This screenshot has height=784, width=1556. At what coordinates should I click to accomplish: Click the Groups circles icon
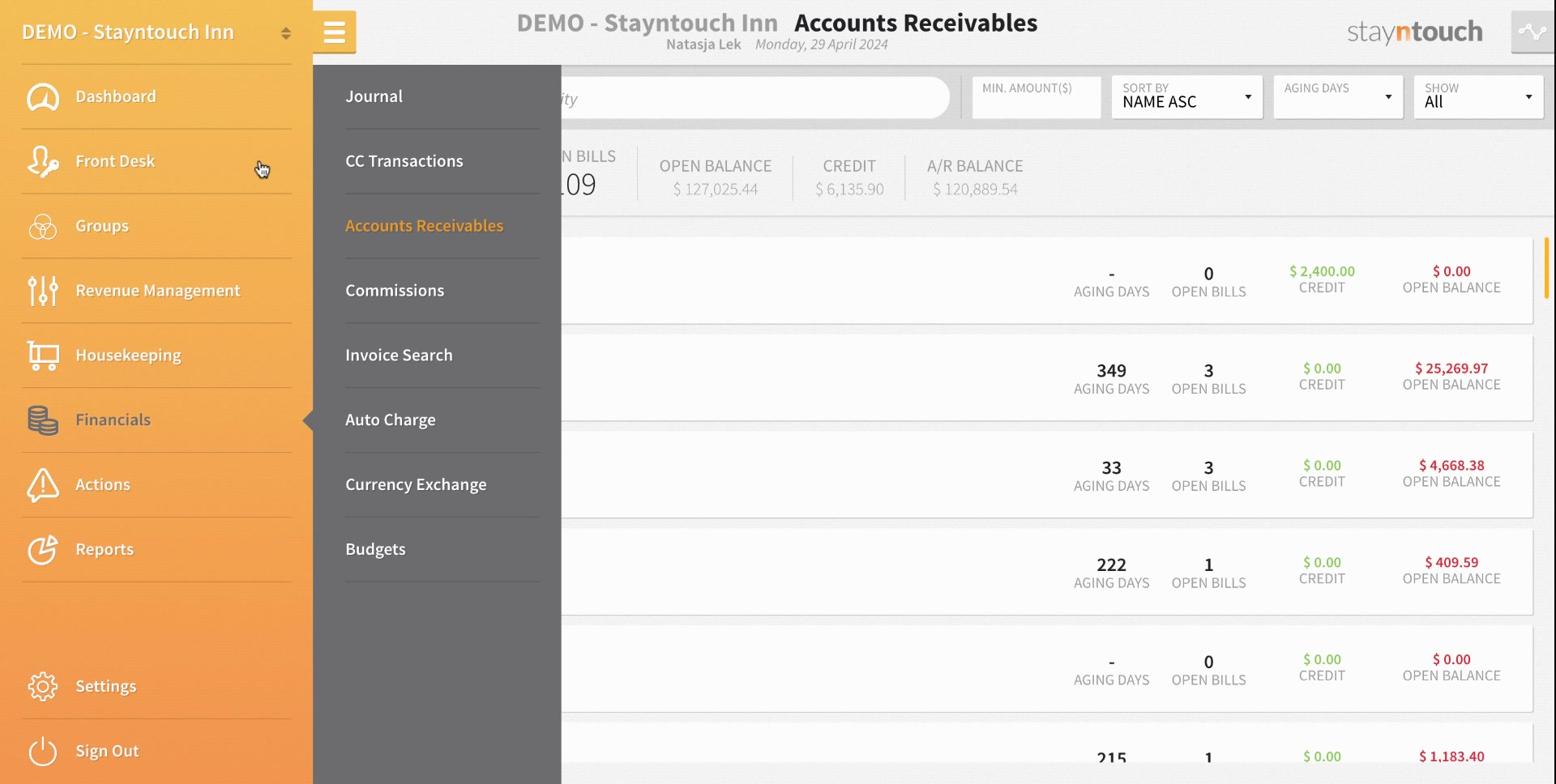tap(43, 226)
